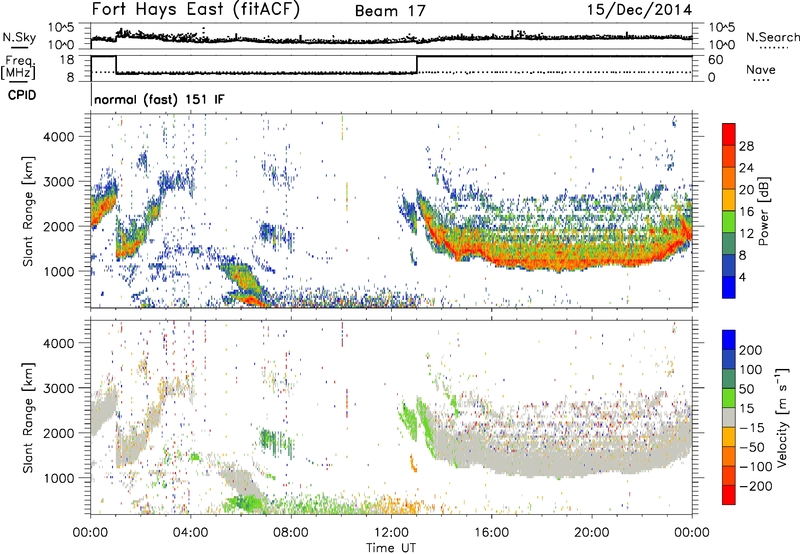Click the 'Beam 17' label
The height and width of the screenshot is (554, 800).
coord(390,11)
